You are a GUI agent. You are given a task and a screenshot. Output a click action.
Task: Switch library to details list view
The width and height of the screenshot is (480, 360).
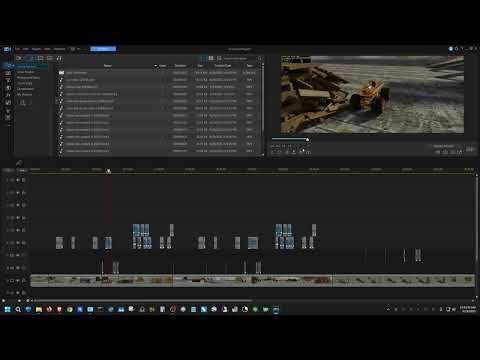[x=203, y=58]
